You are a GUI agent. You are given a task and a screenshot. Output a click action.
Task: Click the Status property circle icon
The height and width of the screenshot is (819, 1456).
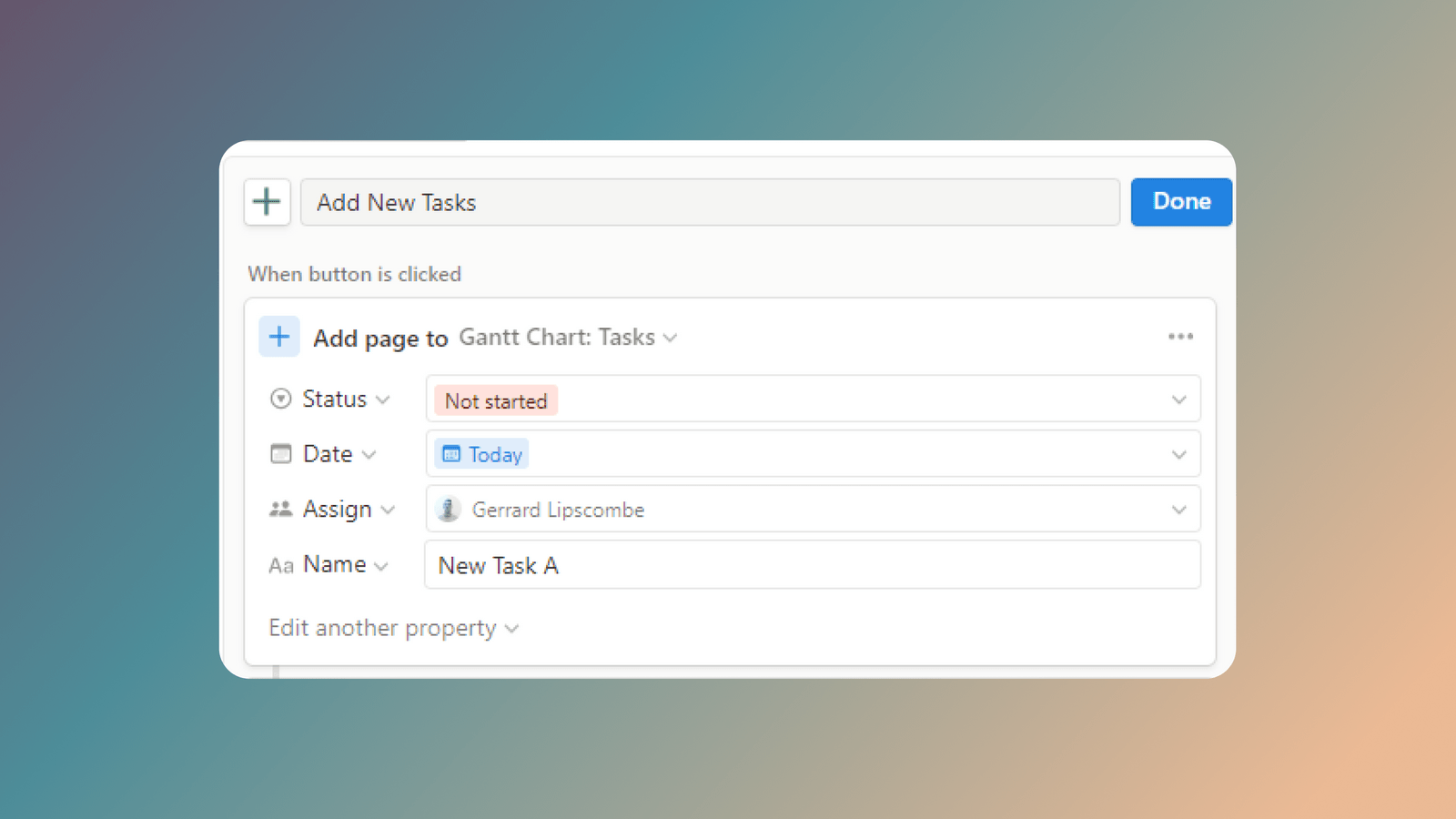point(280,399)
